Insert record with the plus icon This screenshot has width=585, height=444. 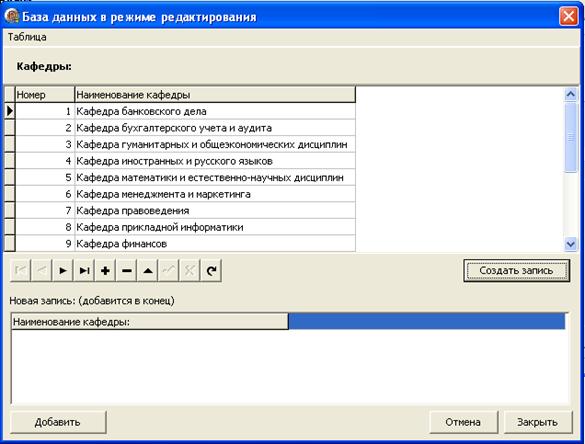105,271
